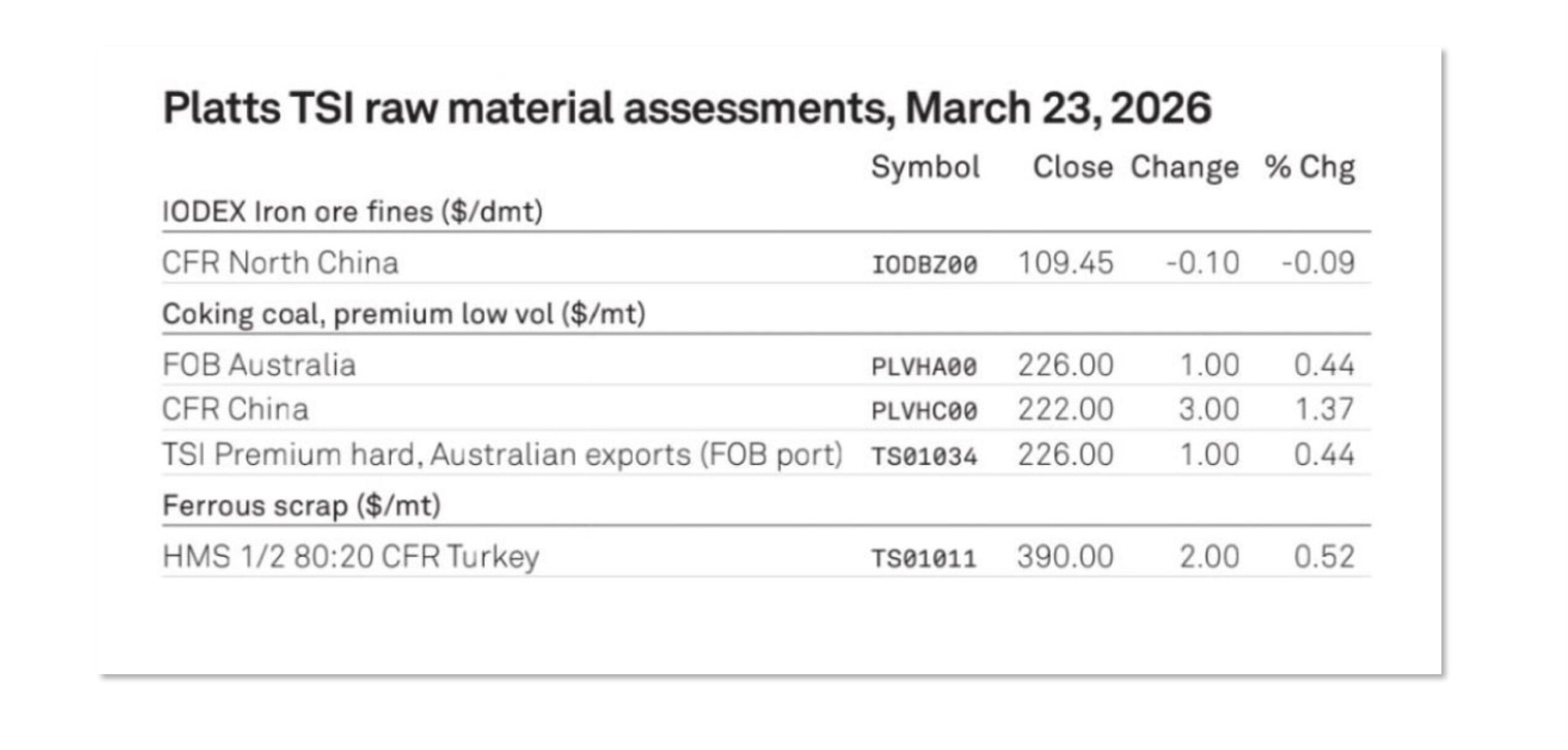This screenshot has height=750, width=1568.
Task: Select the Coking coal premium low vol heading
Action: click(x=404, y=314)
